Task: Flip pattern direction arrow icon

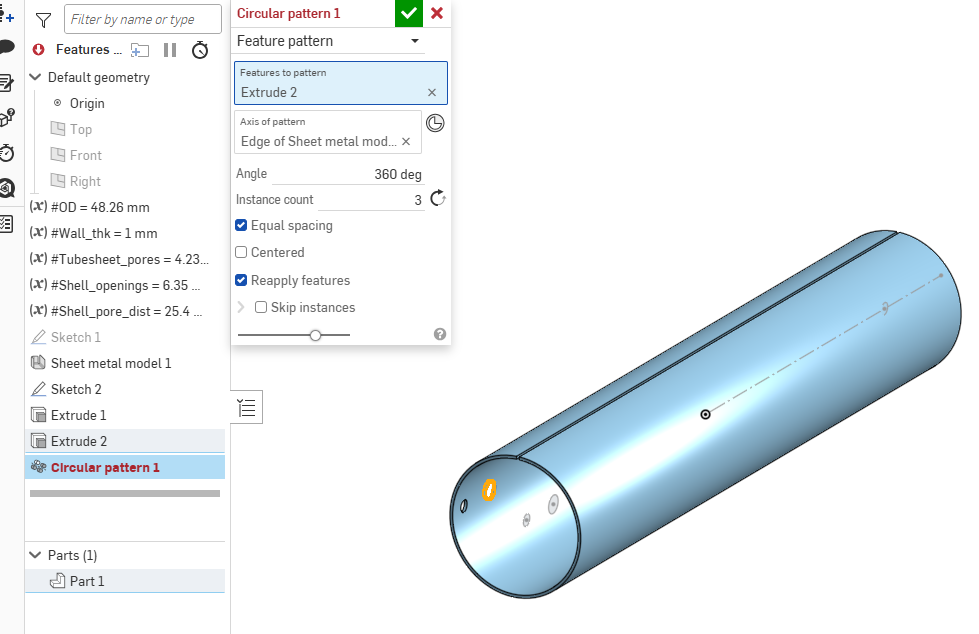Action: 438,199
